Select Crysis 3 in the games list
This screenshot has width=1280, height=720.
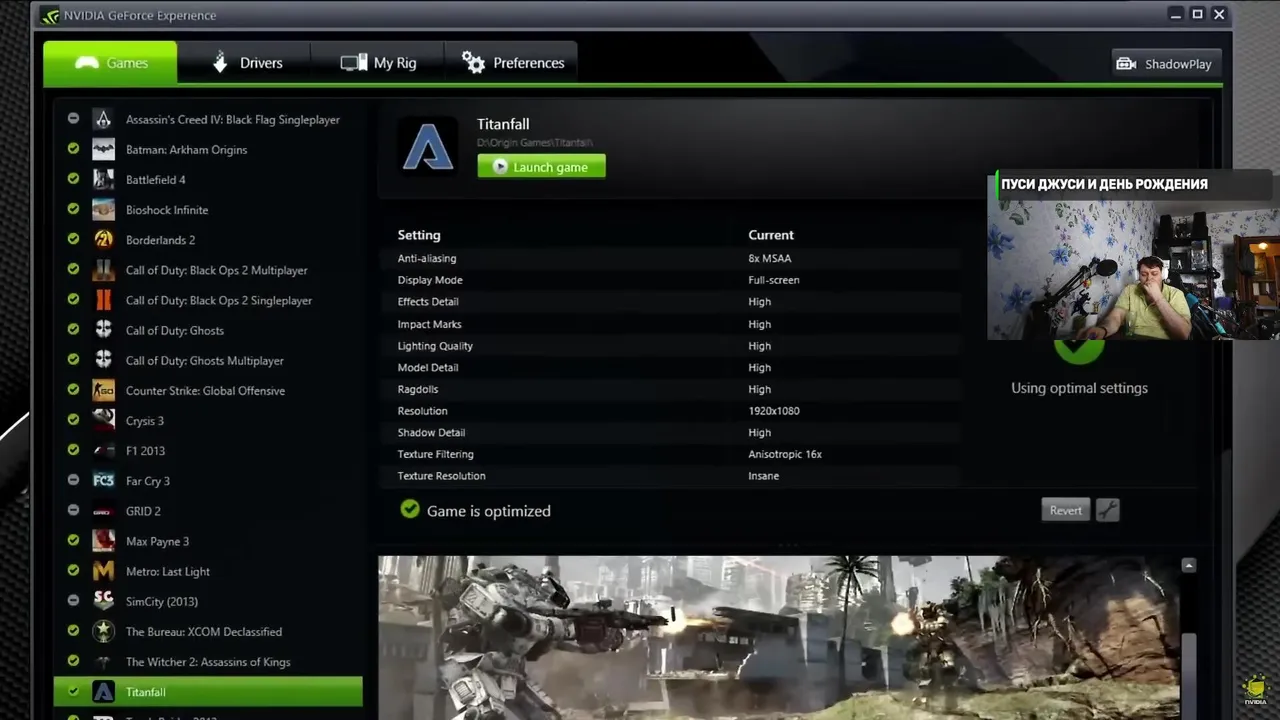[208, 420]
